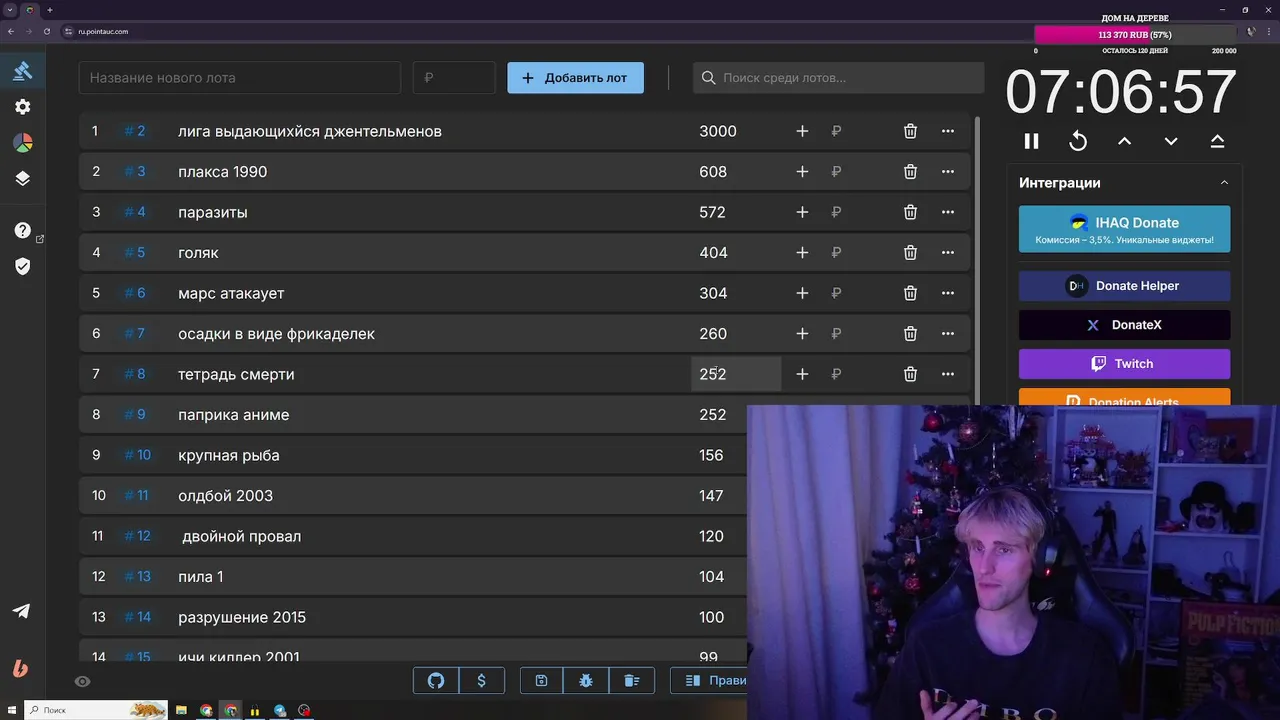The image size is (1280, 720).
Task: Open the colored wheel icon in sidebar
Action: (22, 143)
